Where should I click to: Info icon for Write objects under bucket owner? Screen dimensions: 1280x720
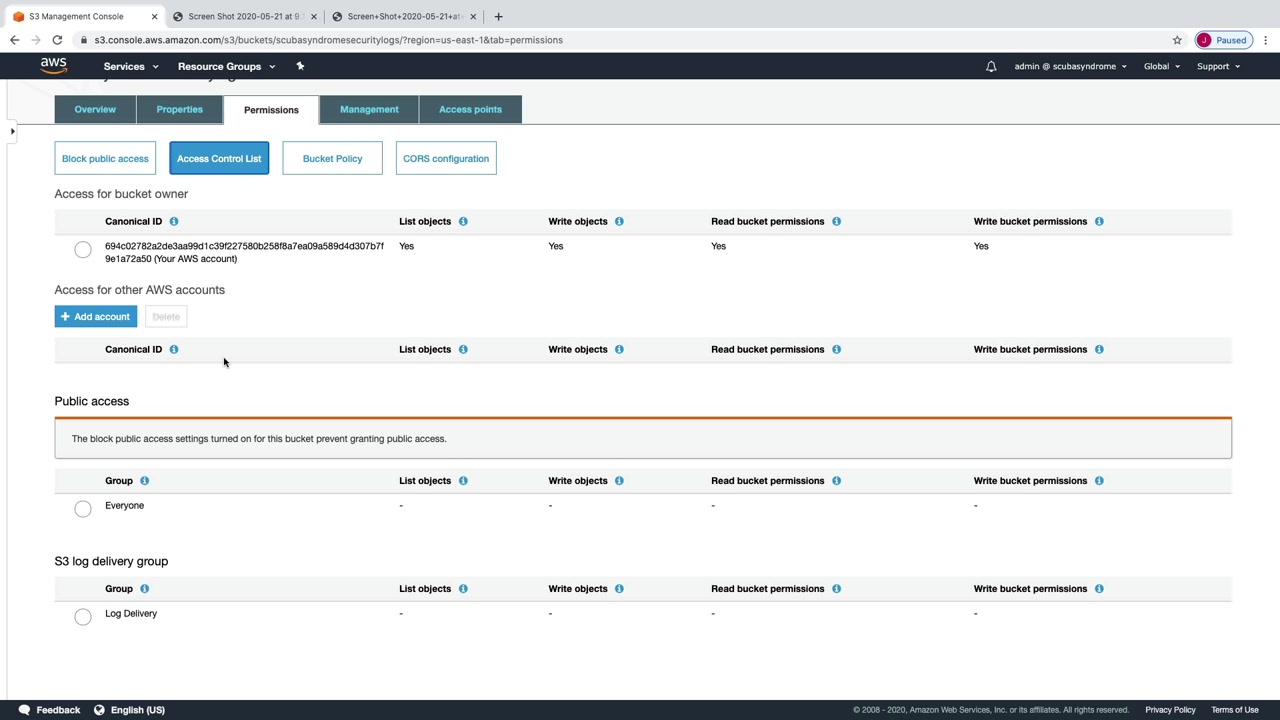tap(619, 221)
